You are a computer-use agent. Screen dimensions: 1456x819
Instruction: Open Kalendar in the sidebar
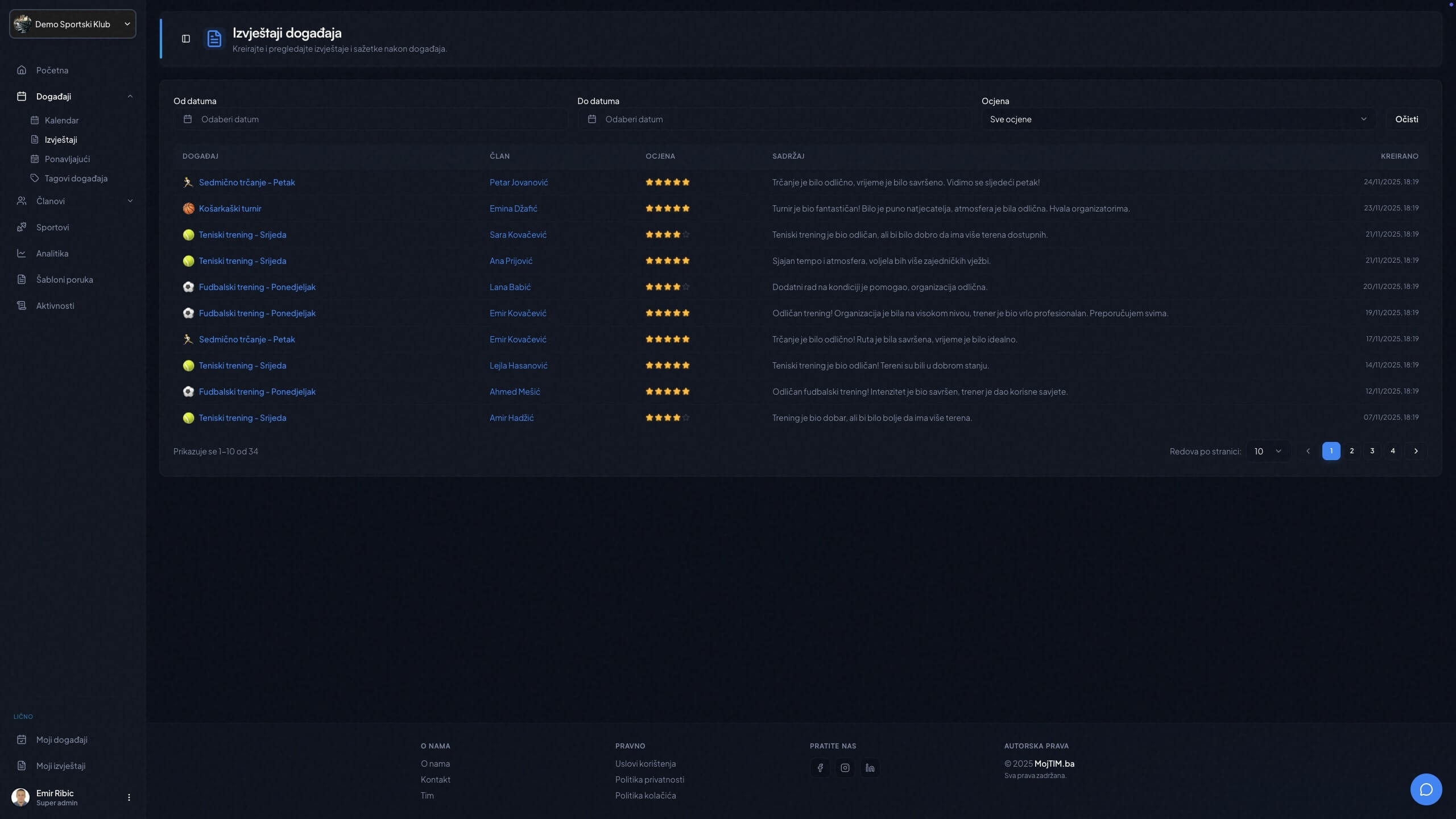pyautogui.click(x=61, y=121)
